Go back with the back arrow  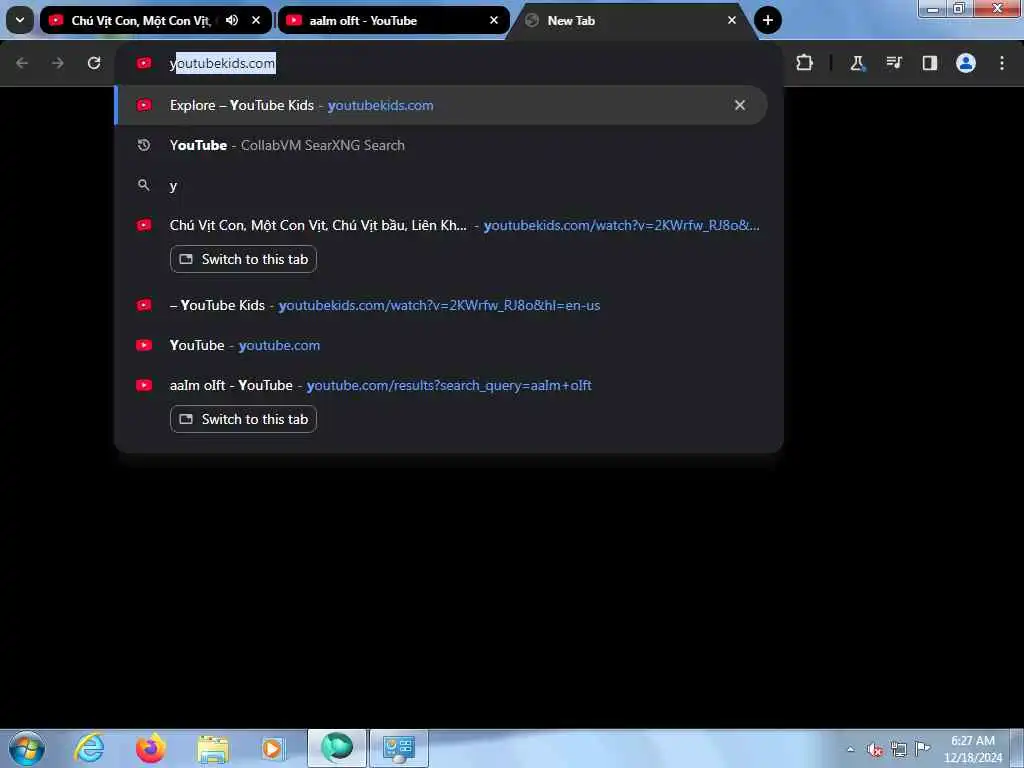point(22,63)
